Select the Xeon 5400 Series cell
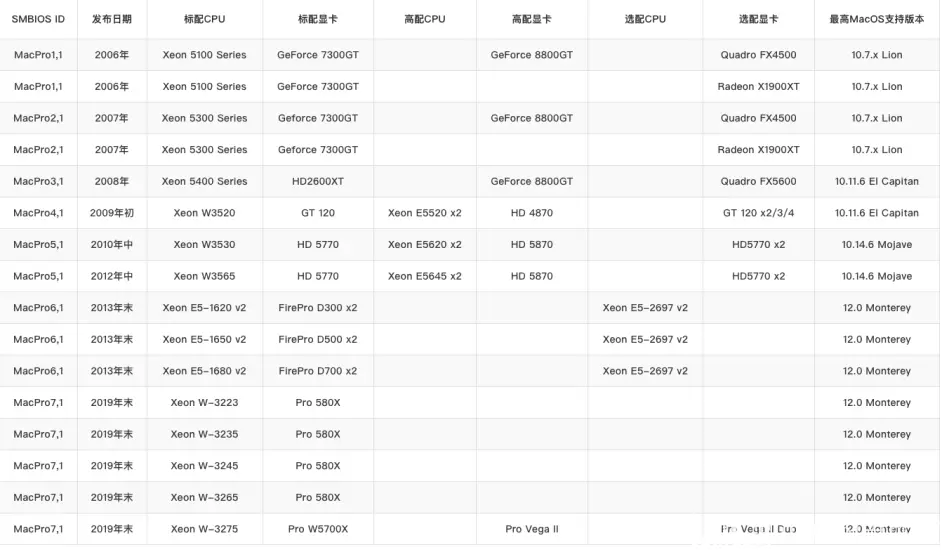The height and width of the screenshot is (550, 942). tap(204, 182)
